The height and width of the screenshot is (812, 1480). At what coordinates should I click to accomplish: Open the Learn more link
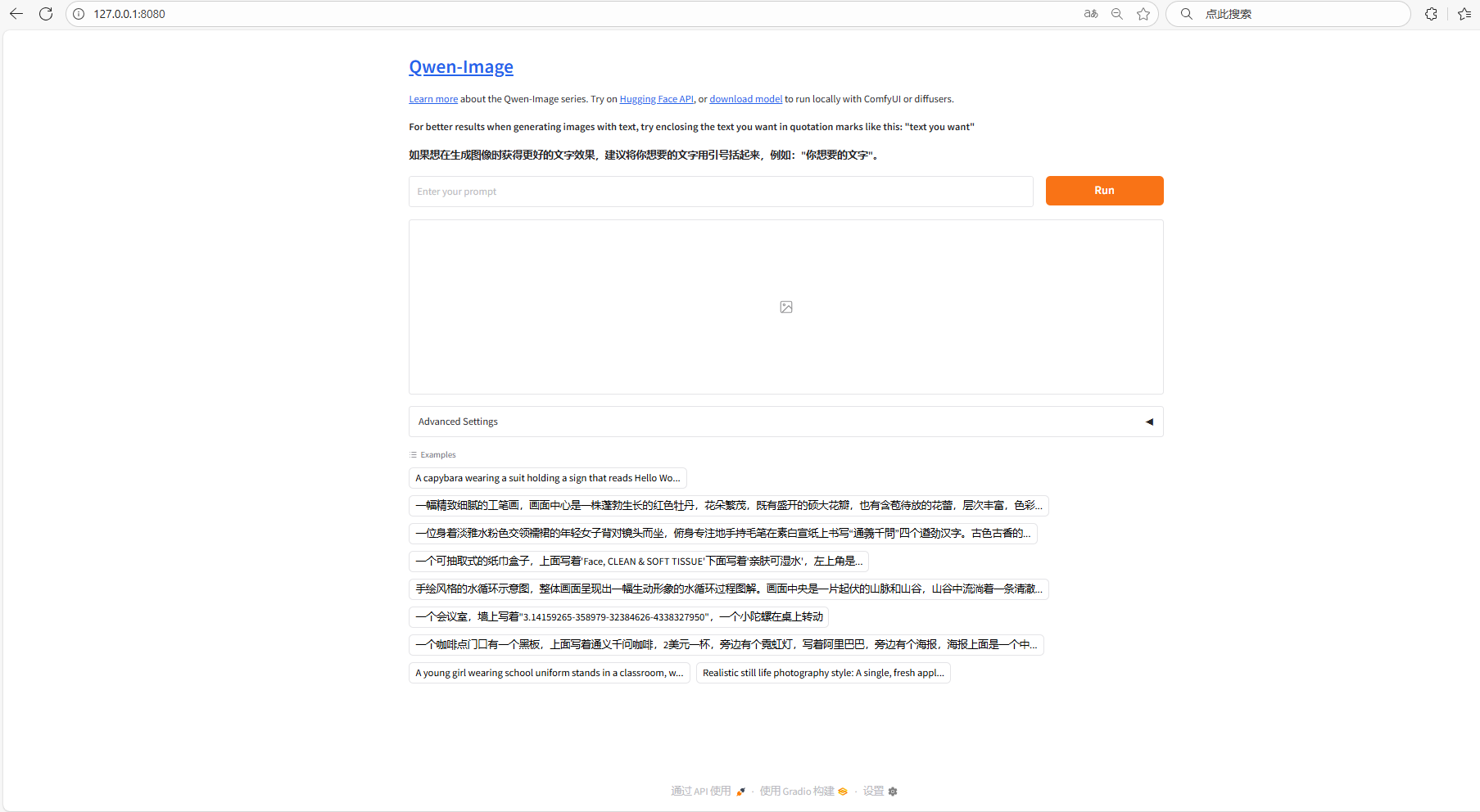[x=432, y=98]
